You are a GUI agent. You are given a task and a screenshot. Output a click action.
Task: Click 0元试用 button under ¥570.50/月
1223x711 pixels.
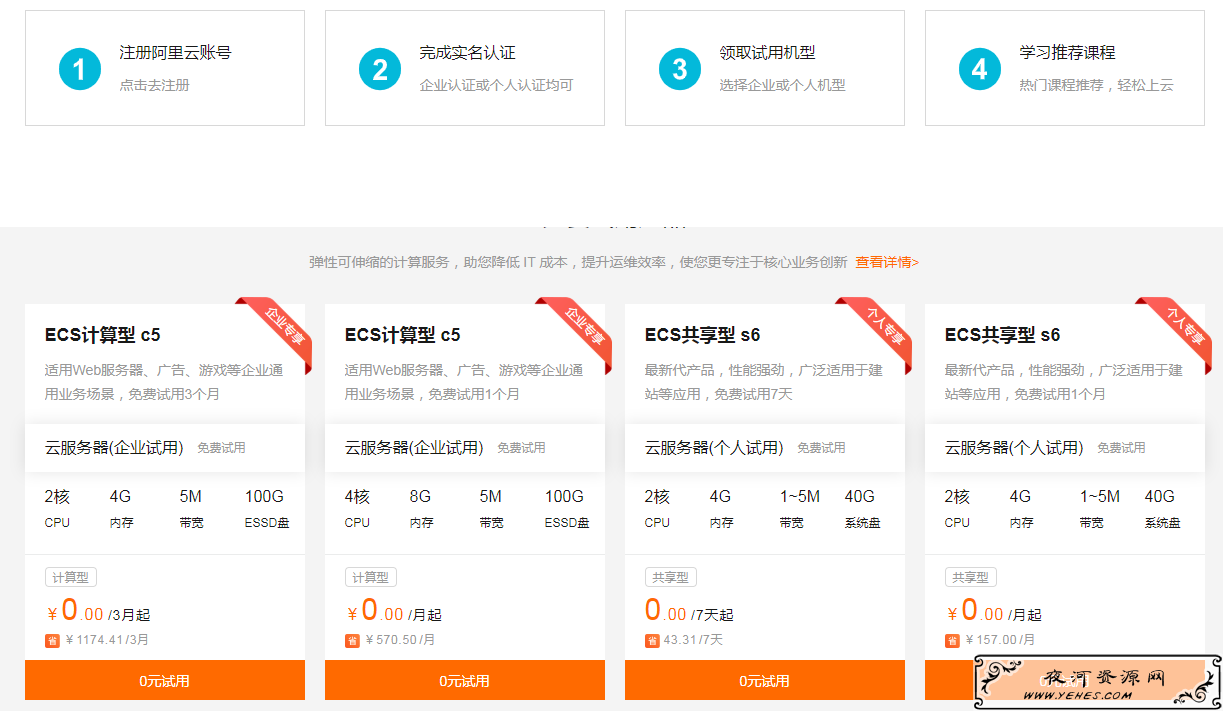pos(465,680)
